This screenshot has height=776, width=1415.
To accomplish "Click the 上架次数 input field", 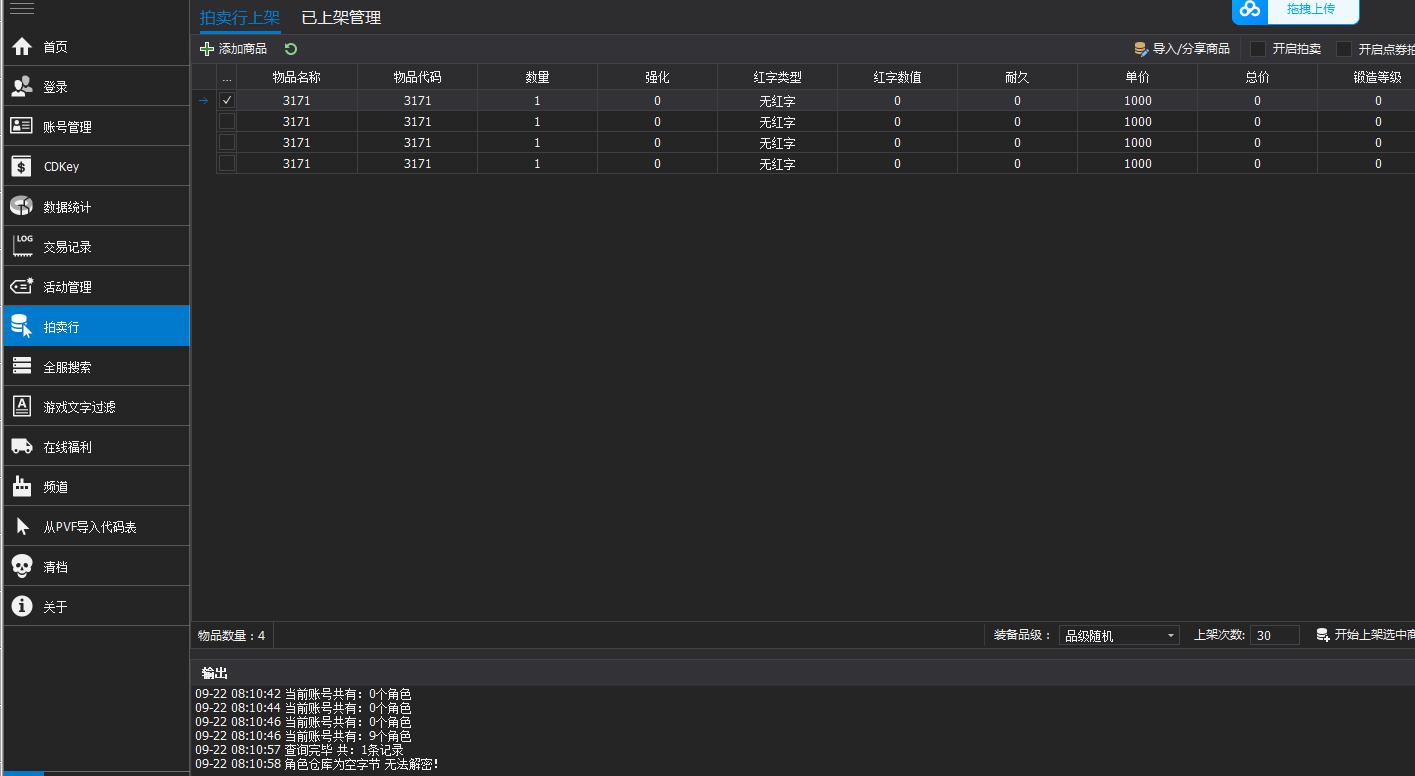I will click(x=1274, y=636).
